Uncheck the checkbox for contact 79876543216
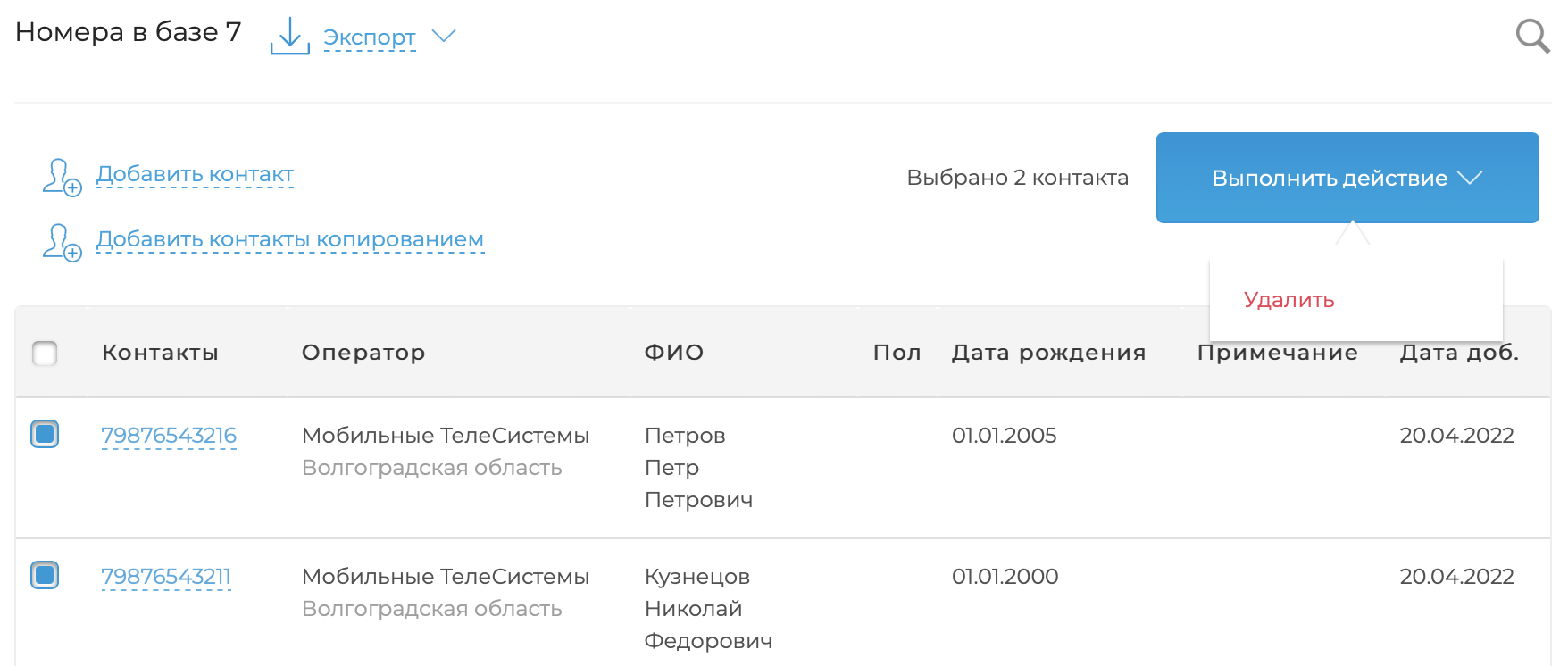 (x=45, y=435)
